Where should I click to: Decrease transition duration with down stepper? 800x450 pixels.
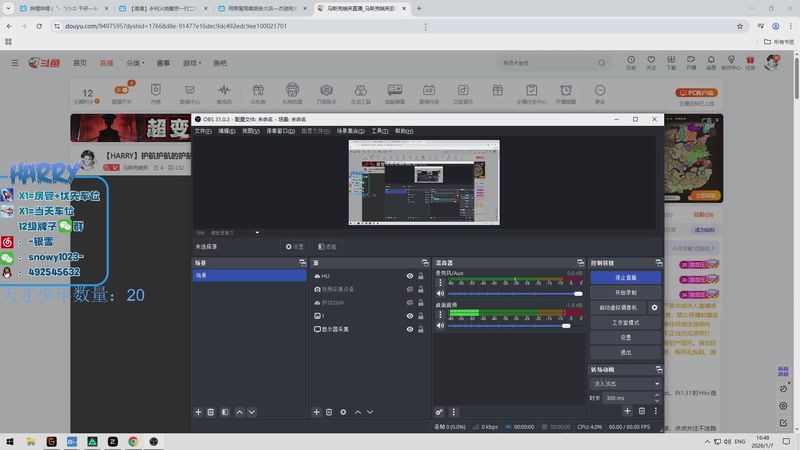[x=657, y=401]
